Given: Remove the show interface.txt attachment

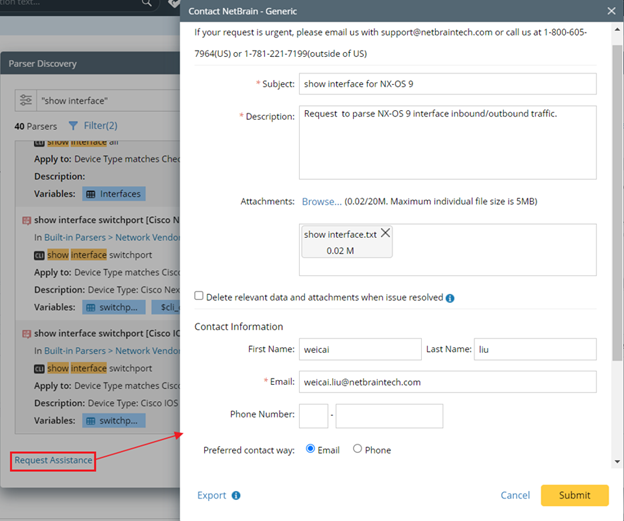Looking at the screenshot, I should point(385,233).
